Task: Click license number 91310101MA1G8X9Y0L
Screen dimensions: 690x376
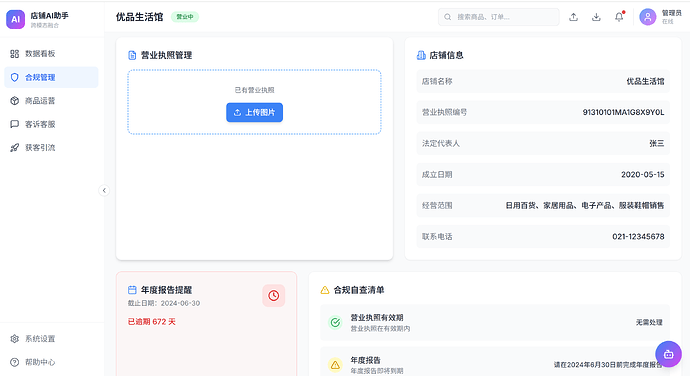Action: pyautogui.click(x=623, y=112)
